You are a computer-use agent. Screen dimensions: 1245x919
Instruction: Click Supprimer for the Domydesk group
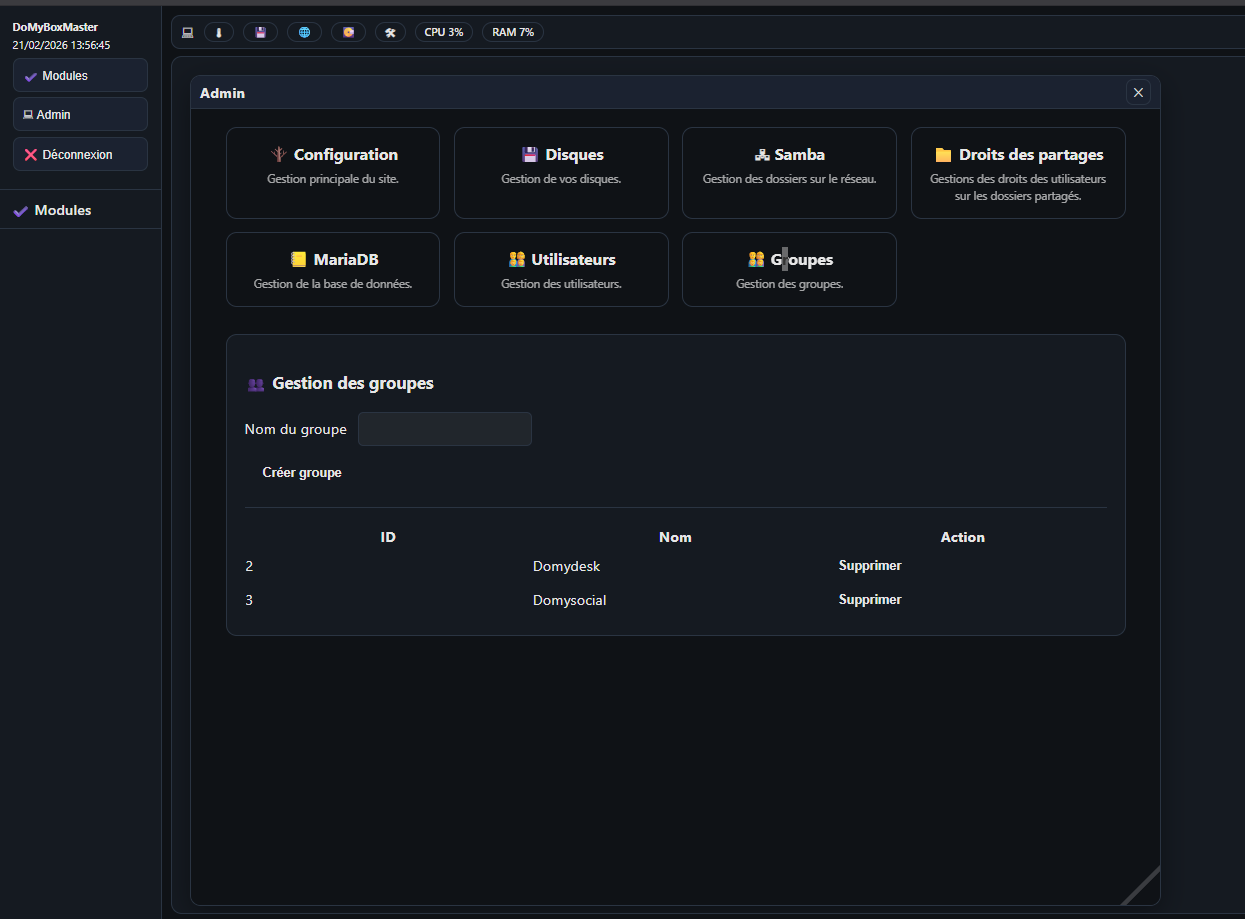(870, 566)
